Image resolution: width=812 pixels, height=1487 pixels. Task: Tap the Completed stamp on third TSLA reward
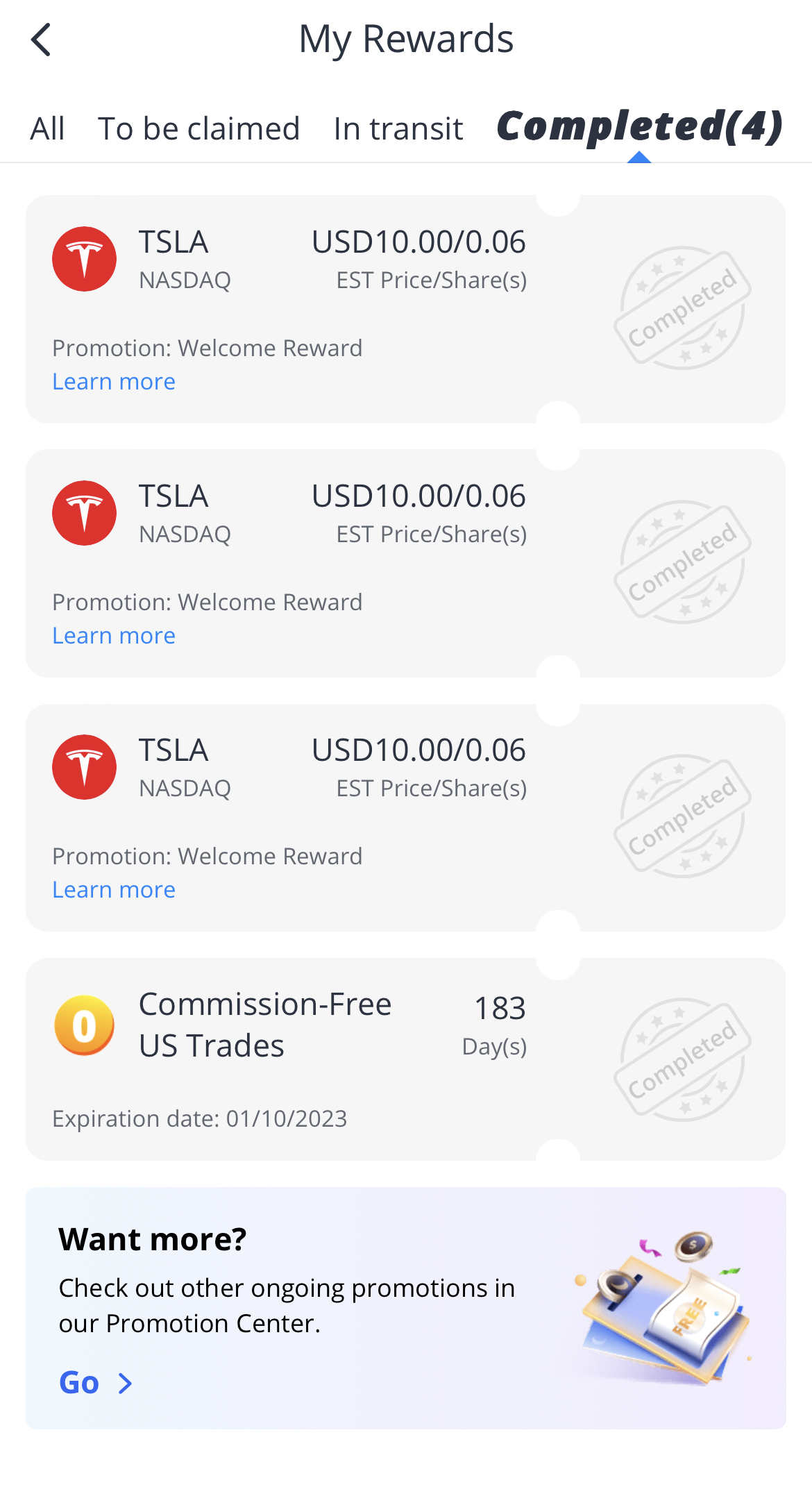pos(682,816)
